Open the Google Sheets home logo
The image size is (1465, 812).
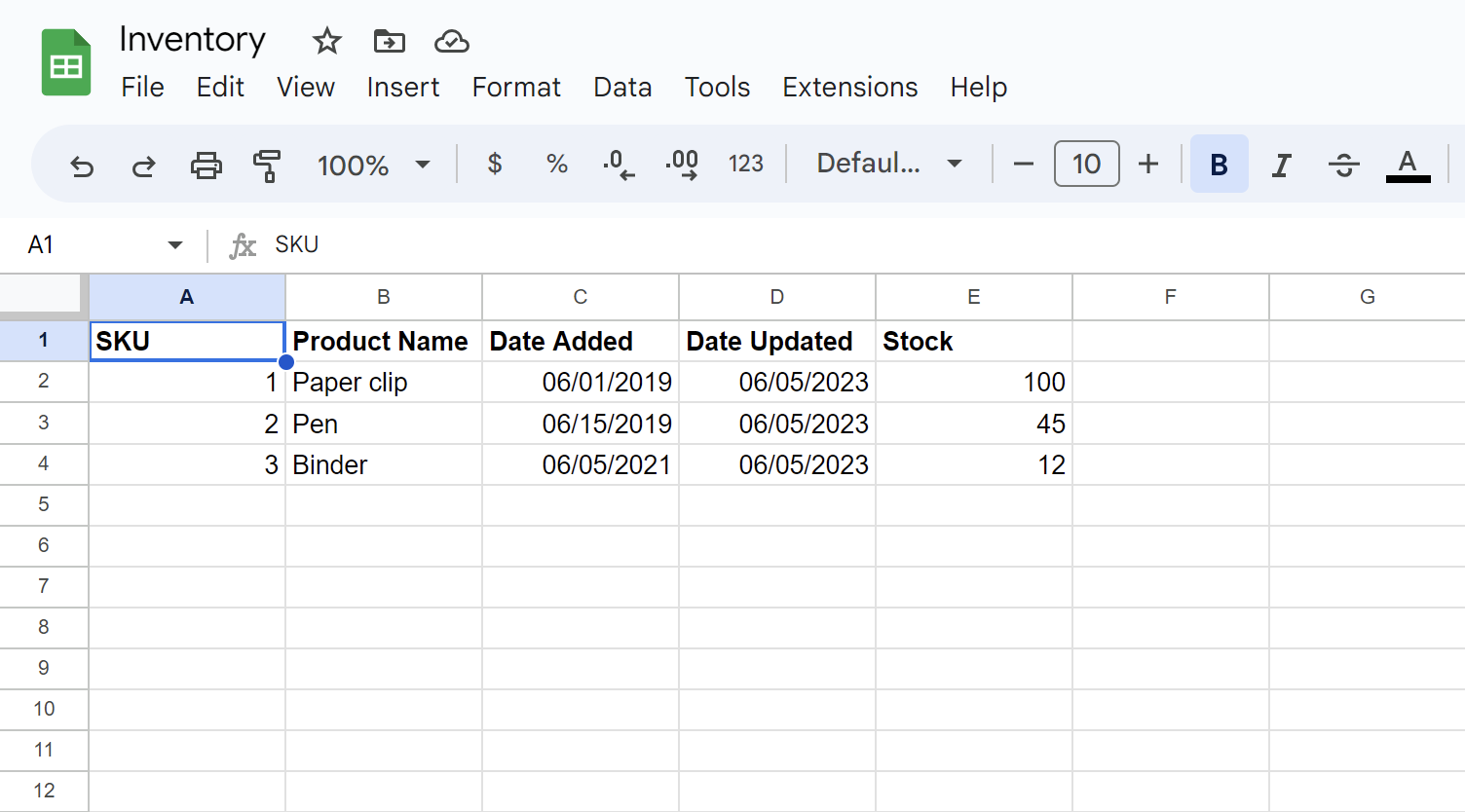click(66, 63)
